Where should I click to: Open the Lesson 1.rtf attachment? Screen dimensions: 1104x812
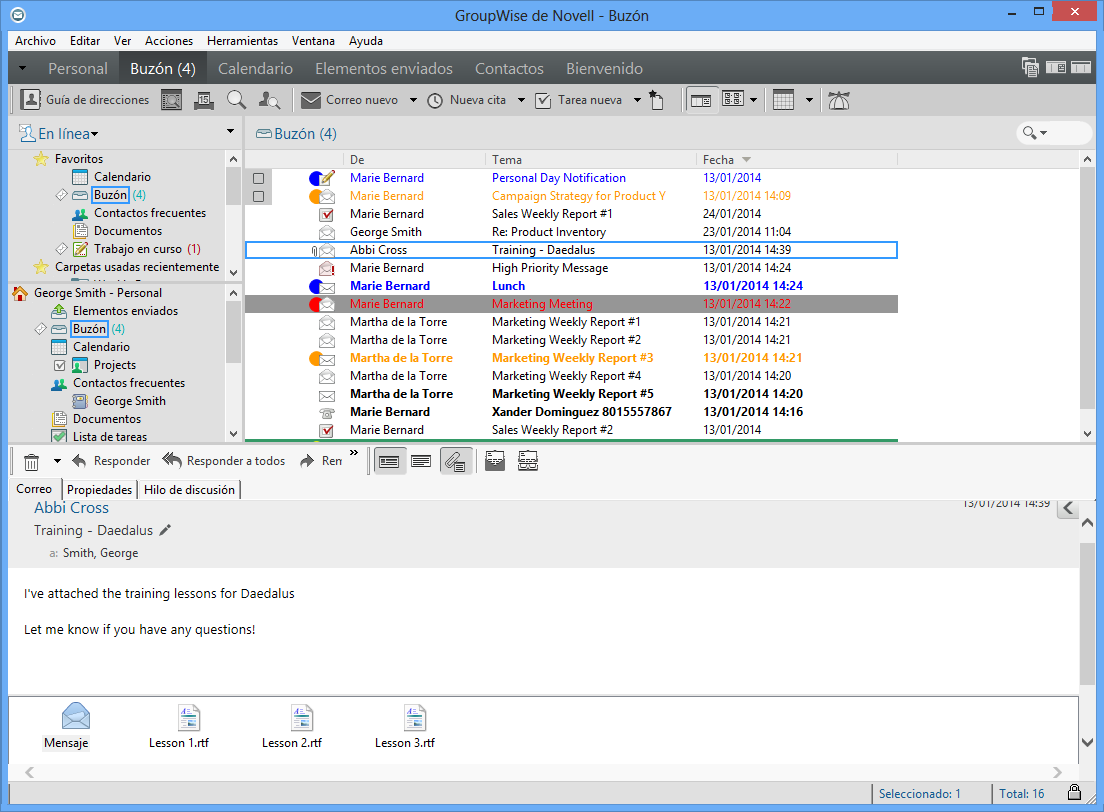[x=179, y=727]
